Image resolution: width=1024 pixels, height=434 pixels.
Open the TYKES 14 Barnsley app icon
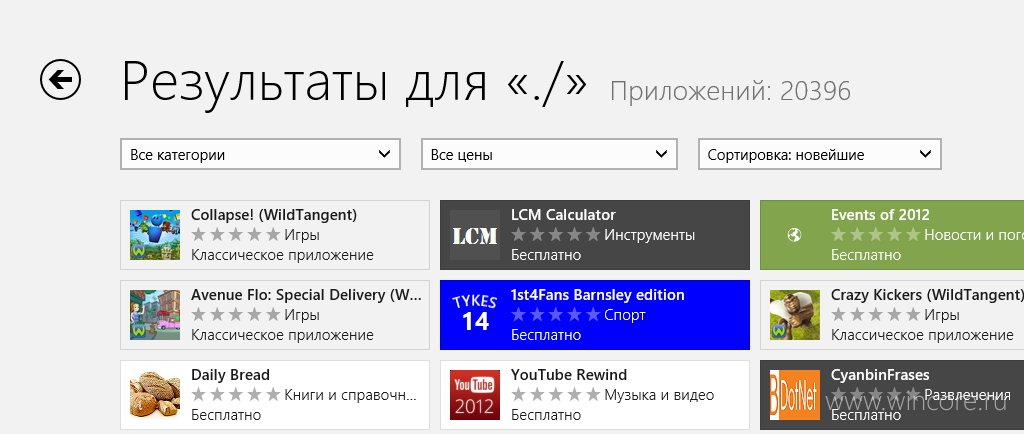[x=475, y=315]
